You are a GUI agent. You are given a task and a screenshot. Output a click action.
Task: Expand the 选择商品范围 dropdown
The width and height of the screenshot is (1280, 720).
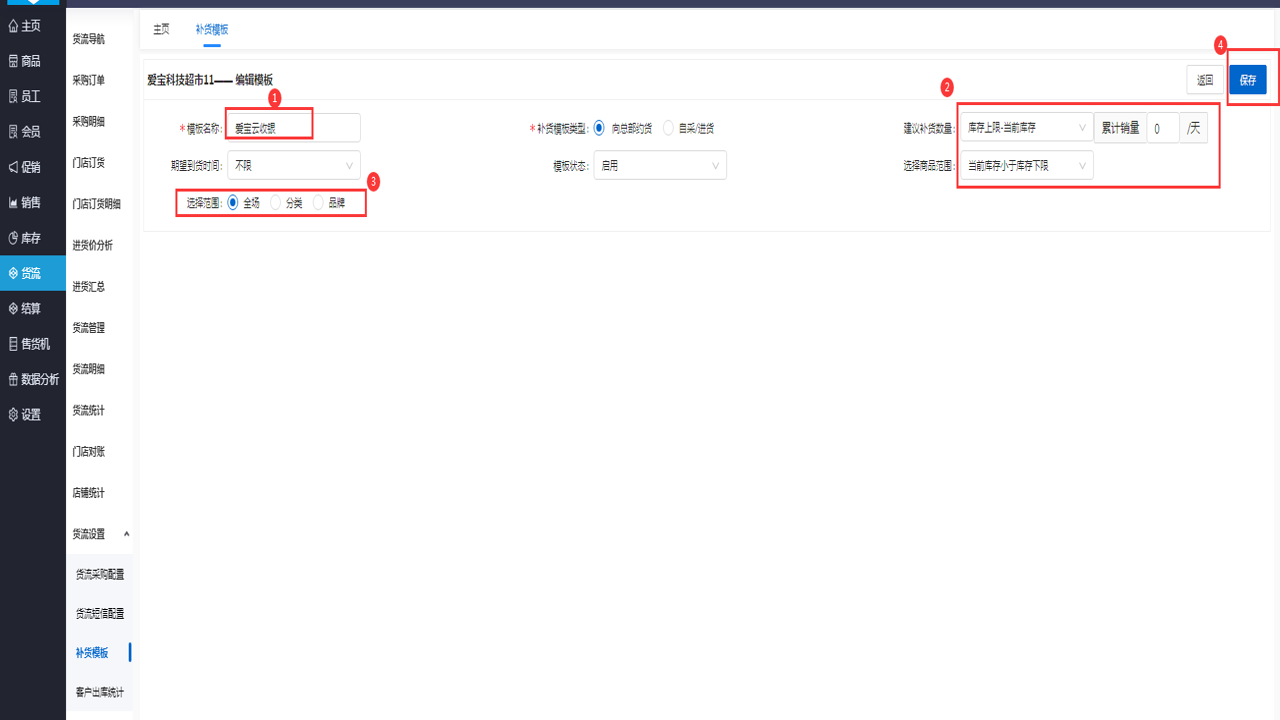tap(1026, 165)
